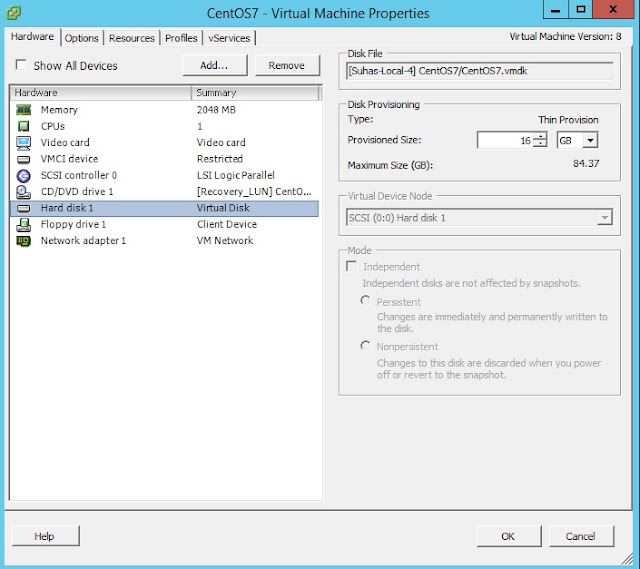Click the Network adapter 1 icon
Viewport: 640px width, 569px height.
(x=23, y=241)
